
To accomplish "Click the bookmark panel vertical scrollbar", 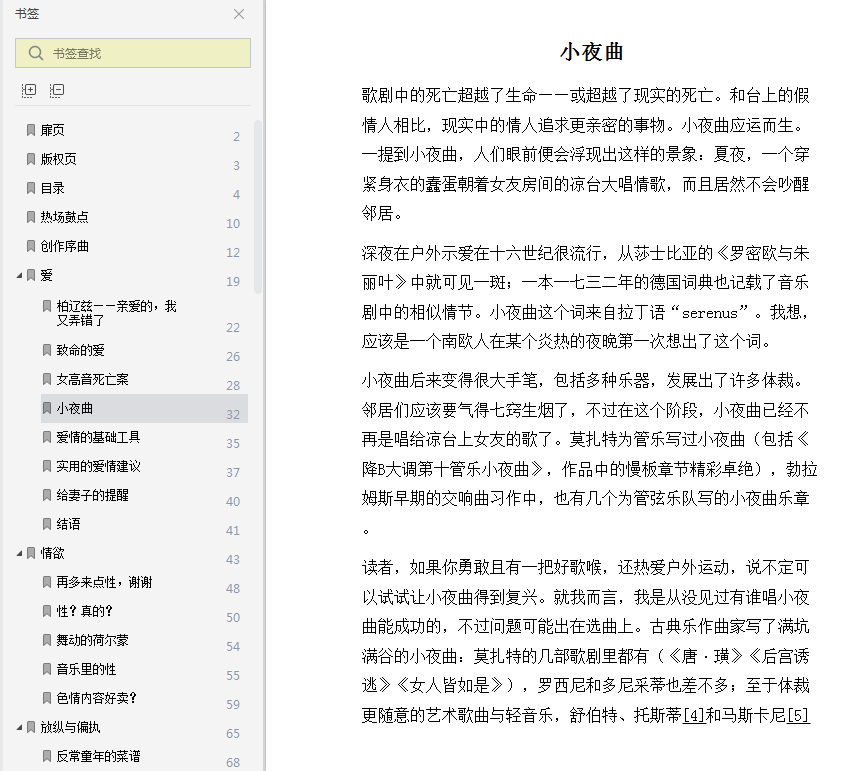I will click(258, 206).
